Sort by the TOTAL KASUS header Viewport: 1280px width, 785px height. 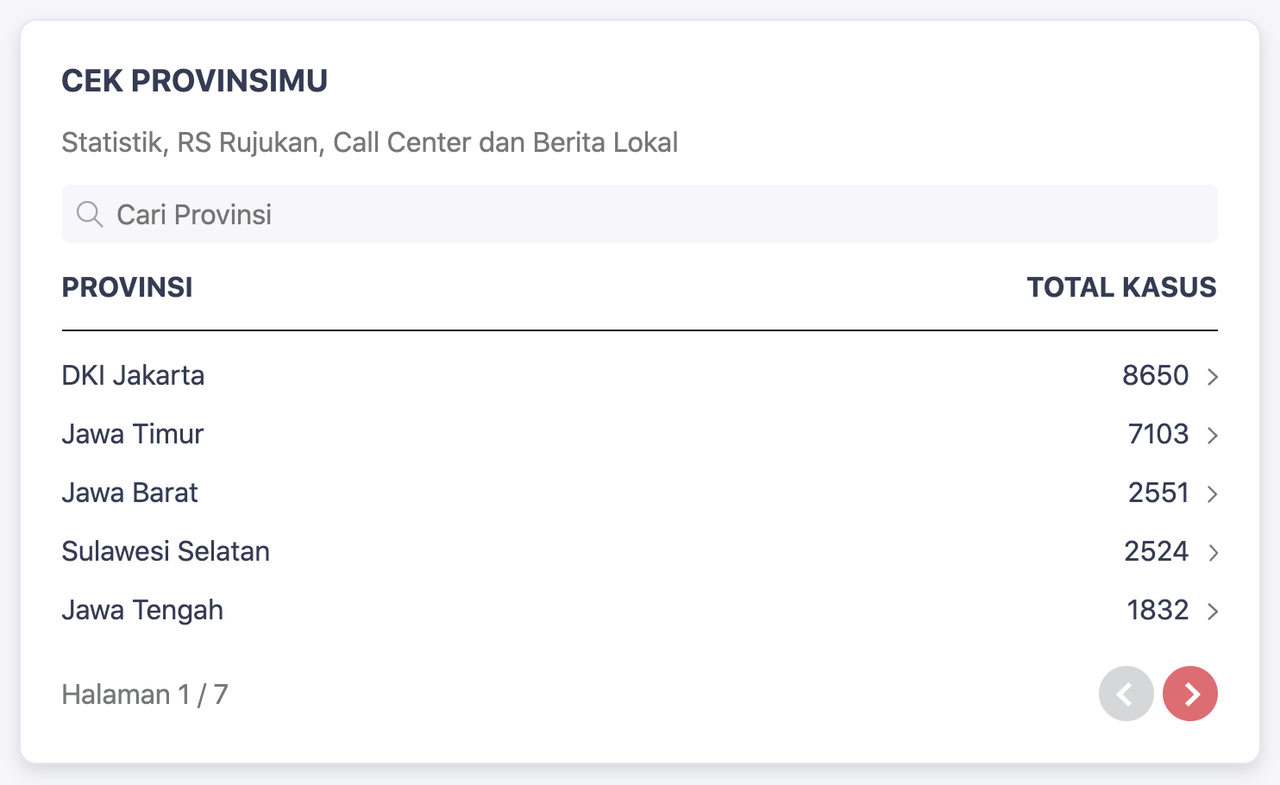coord(1121,288)
